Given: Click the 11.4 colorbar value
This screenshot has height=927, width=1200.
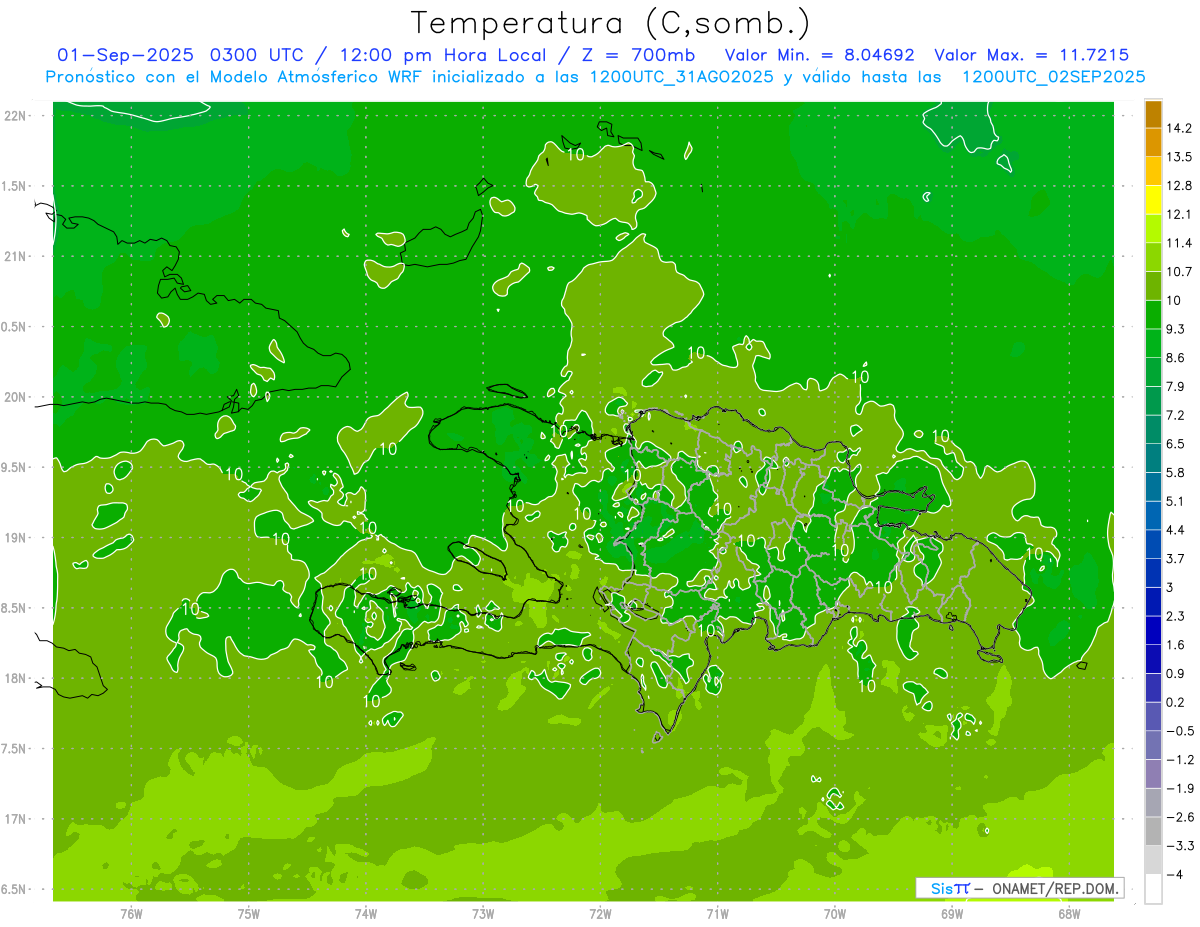Looking at the screenshot, I should tap(1179, 243).
